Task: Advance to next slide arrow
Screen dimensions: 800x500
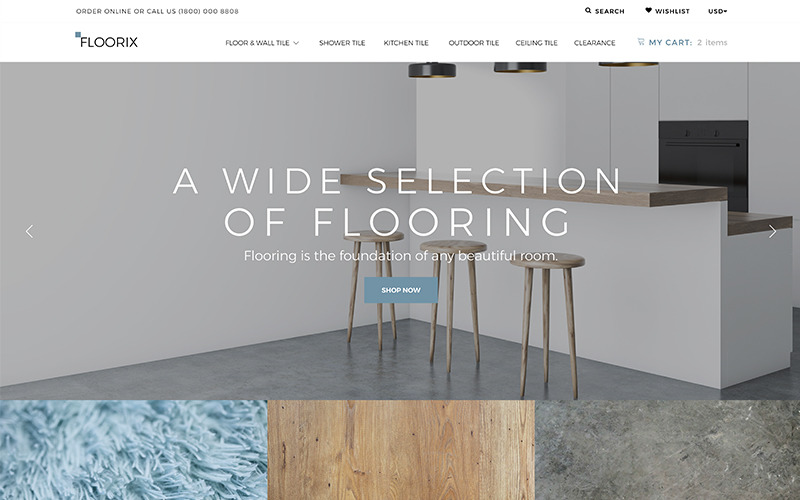Action: pyautogui.click(x=772, y=232)
